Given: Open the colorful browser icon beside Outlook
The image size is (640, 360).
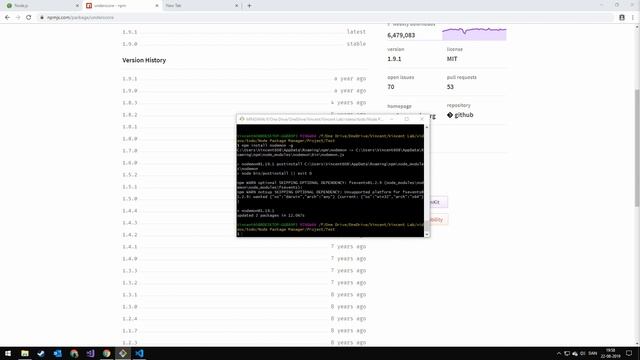Looking at the screenshot, I should (74, 353).
